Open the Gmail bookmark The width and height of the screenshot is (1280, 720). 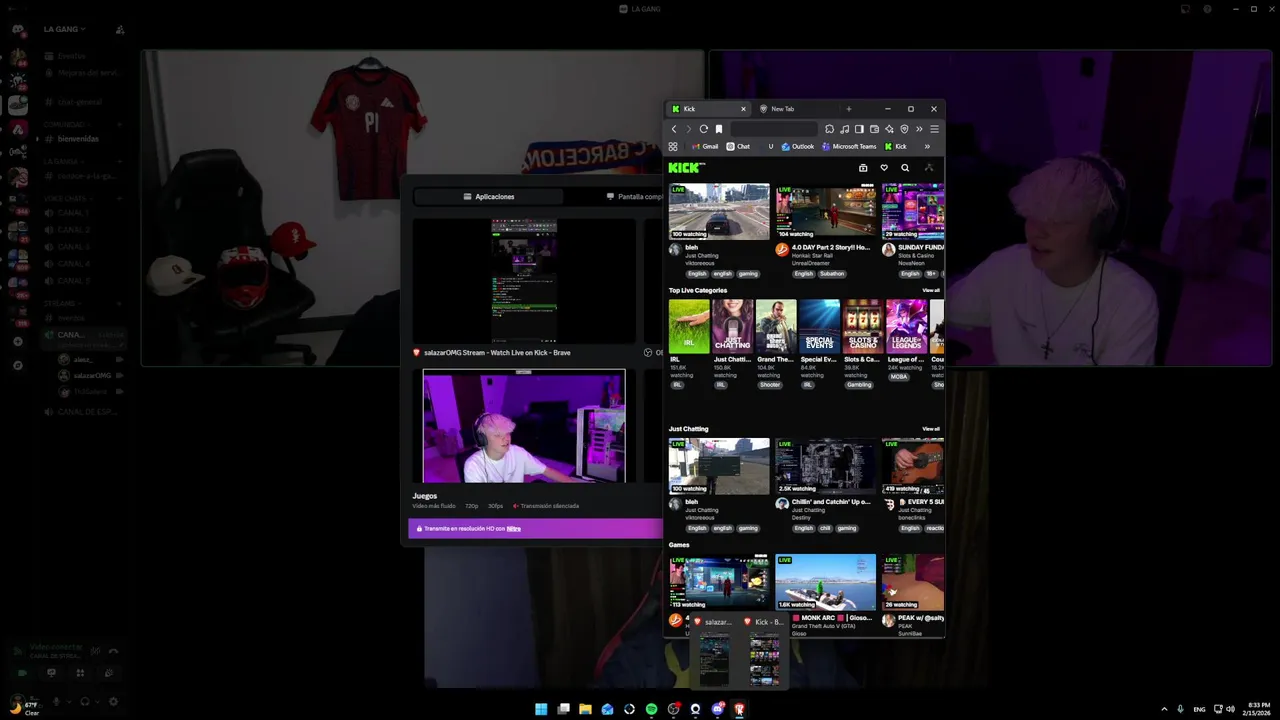705,146
